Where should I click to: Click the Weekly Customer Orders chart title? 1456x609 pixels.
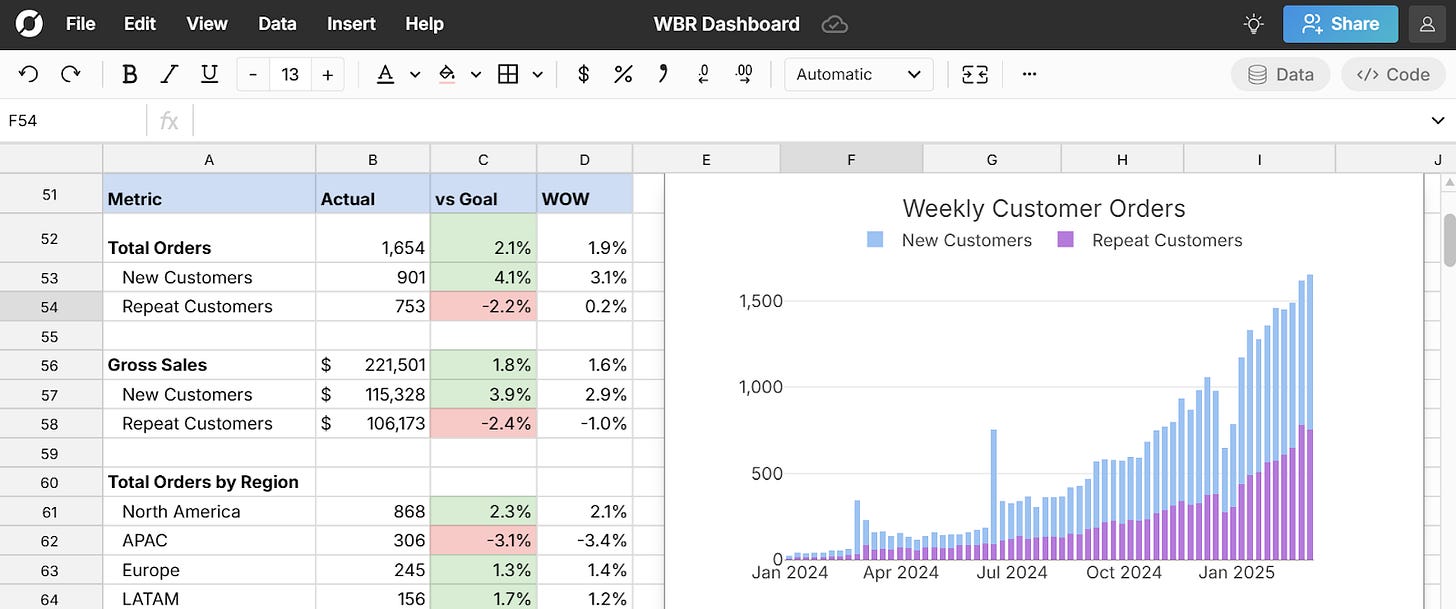(1044, 208)
